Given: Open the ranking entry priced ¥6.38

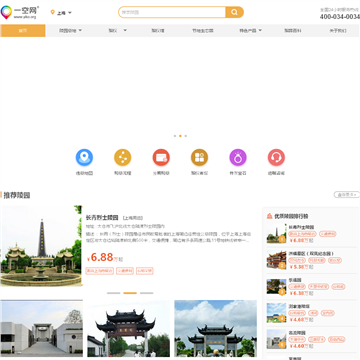Looking at the screenshot, I should point(311,287).
